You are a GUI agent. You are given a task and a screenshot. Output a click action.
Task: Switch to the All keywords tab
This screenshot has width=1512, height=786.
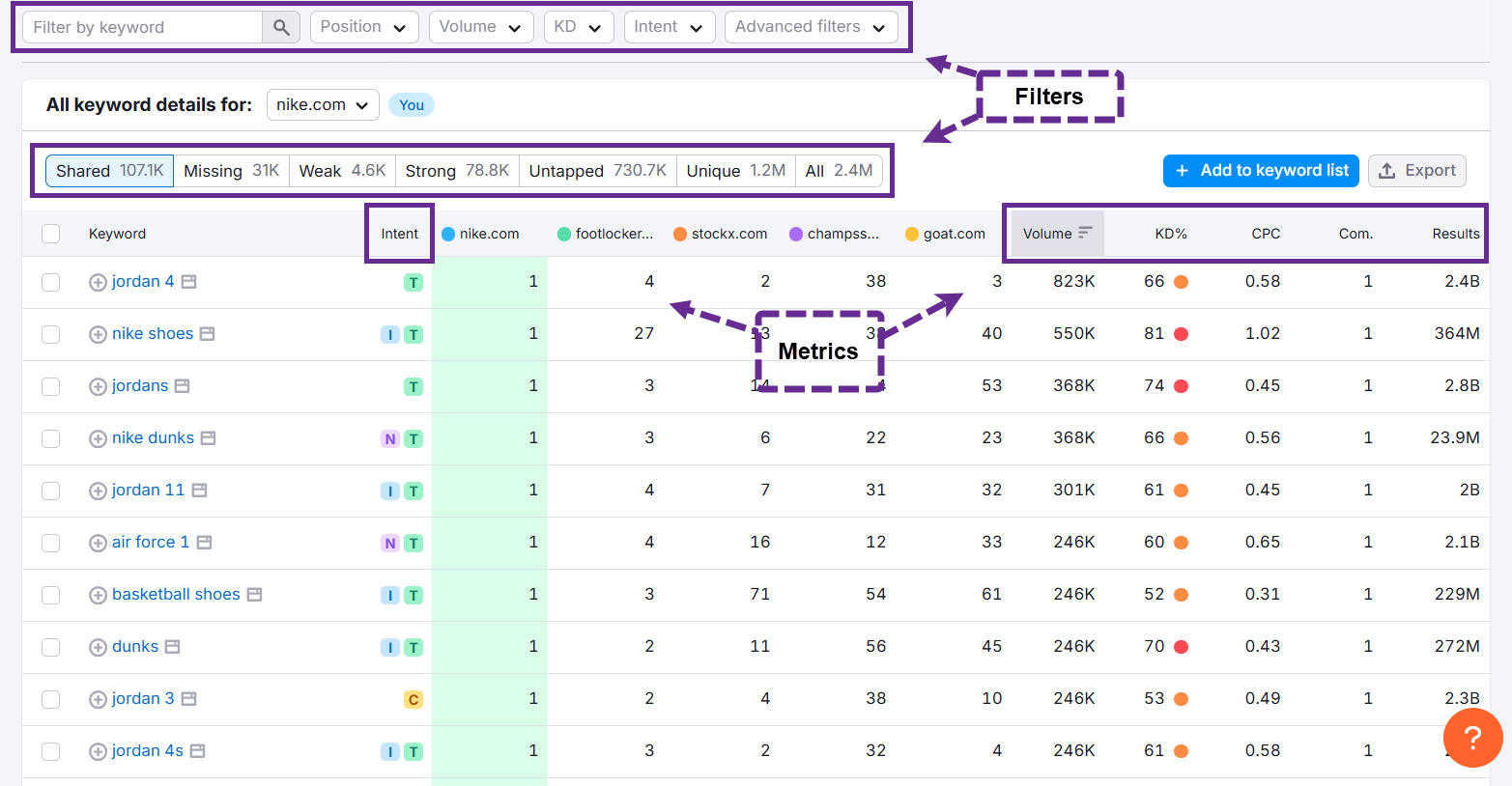[x=839, y=171]
